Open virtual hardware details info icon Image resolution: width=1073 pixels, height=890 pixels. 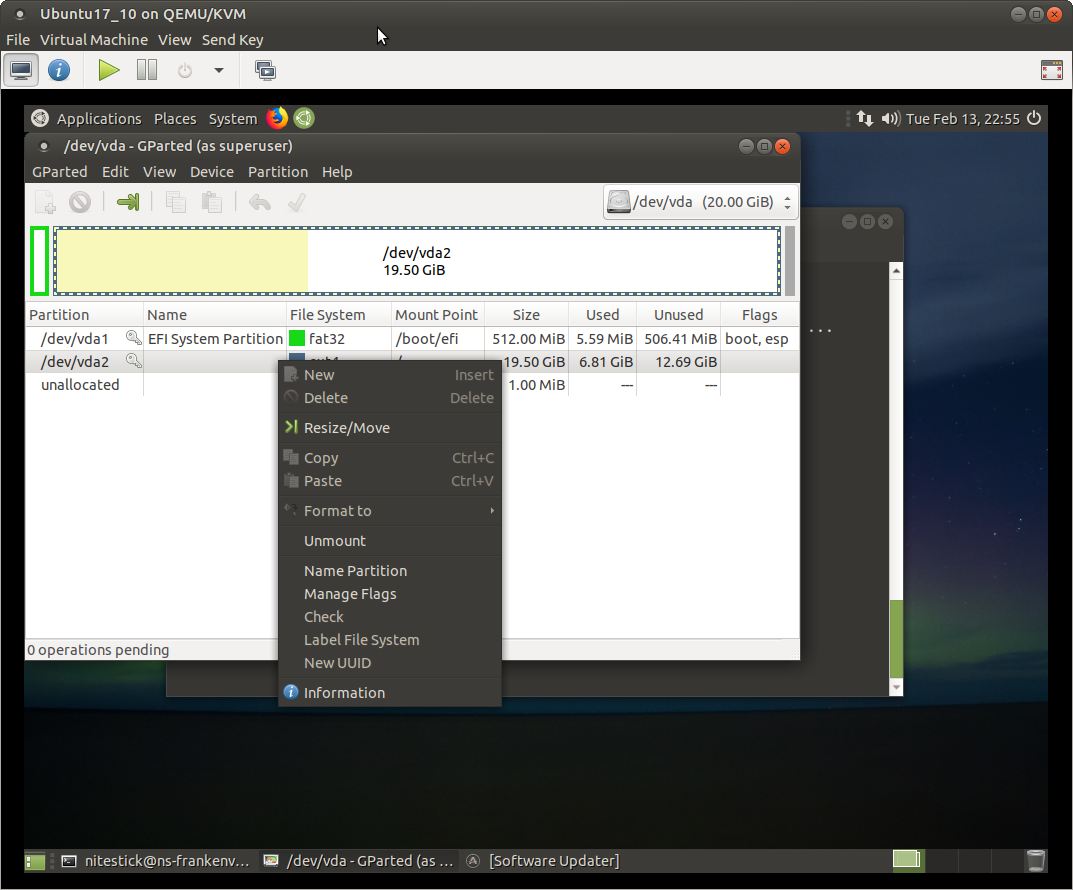(59, 70)
